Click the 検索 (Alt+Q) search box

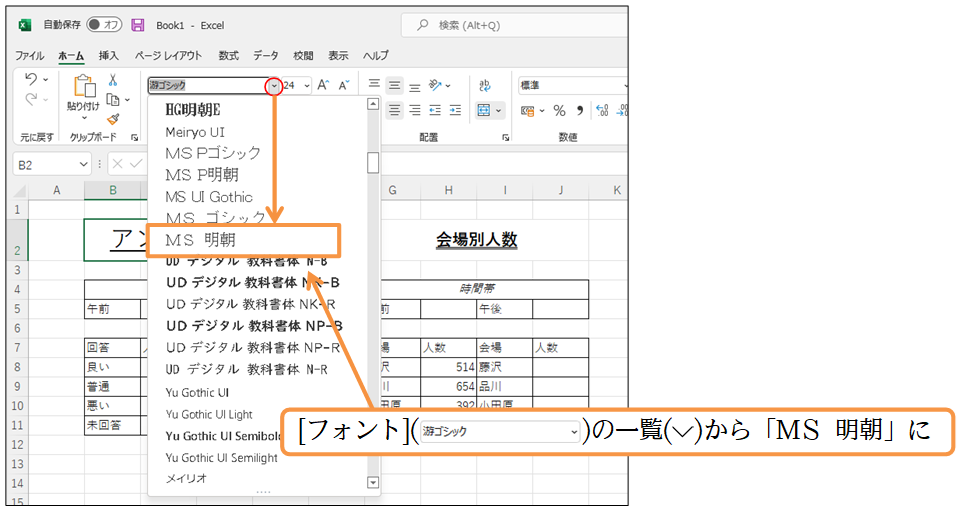pos(516,25)
